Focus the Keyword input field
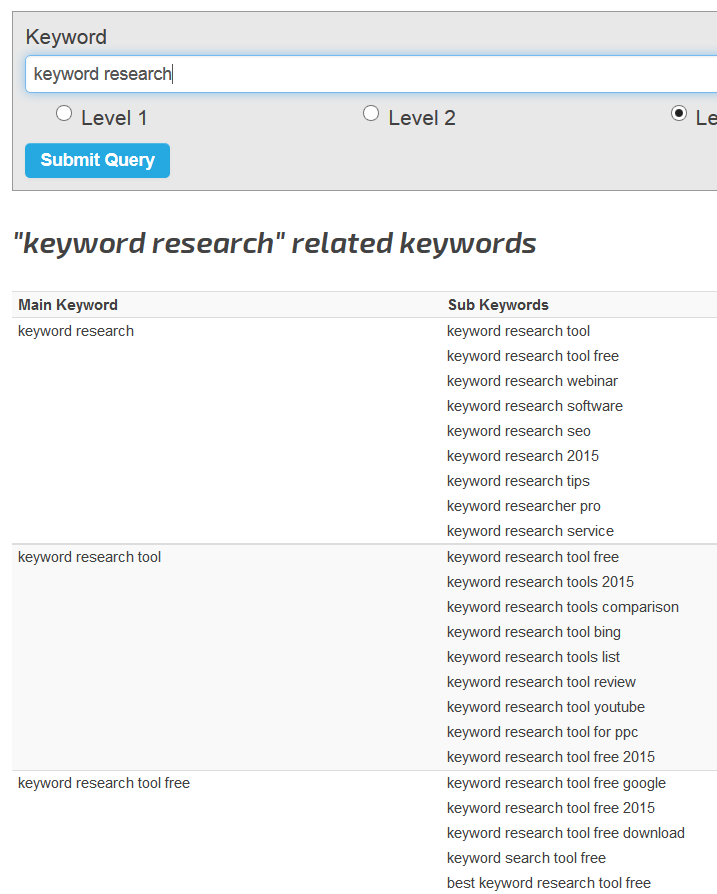 pos(371,74)
